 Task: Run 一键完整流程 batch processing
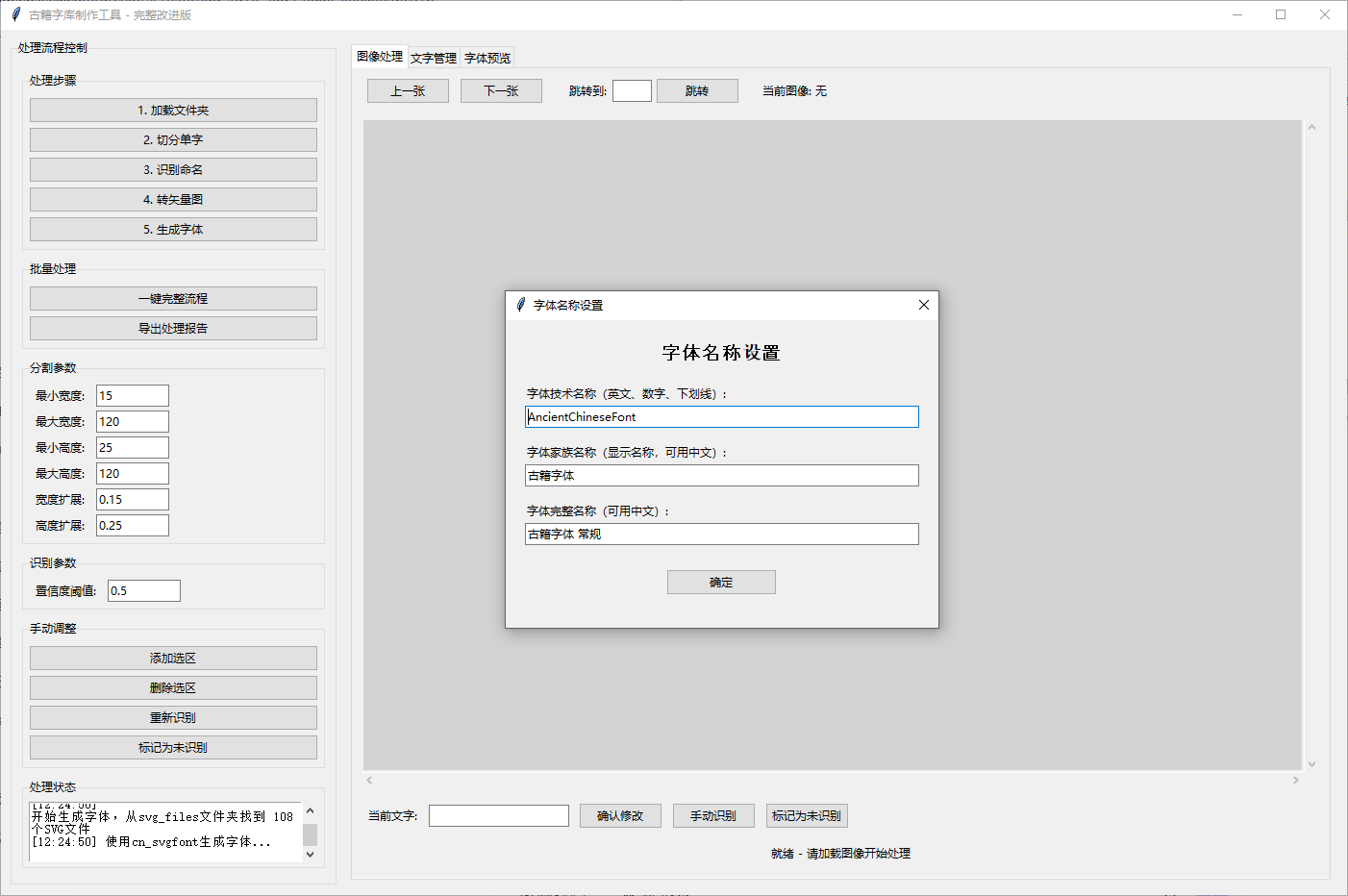click(173, 298)
